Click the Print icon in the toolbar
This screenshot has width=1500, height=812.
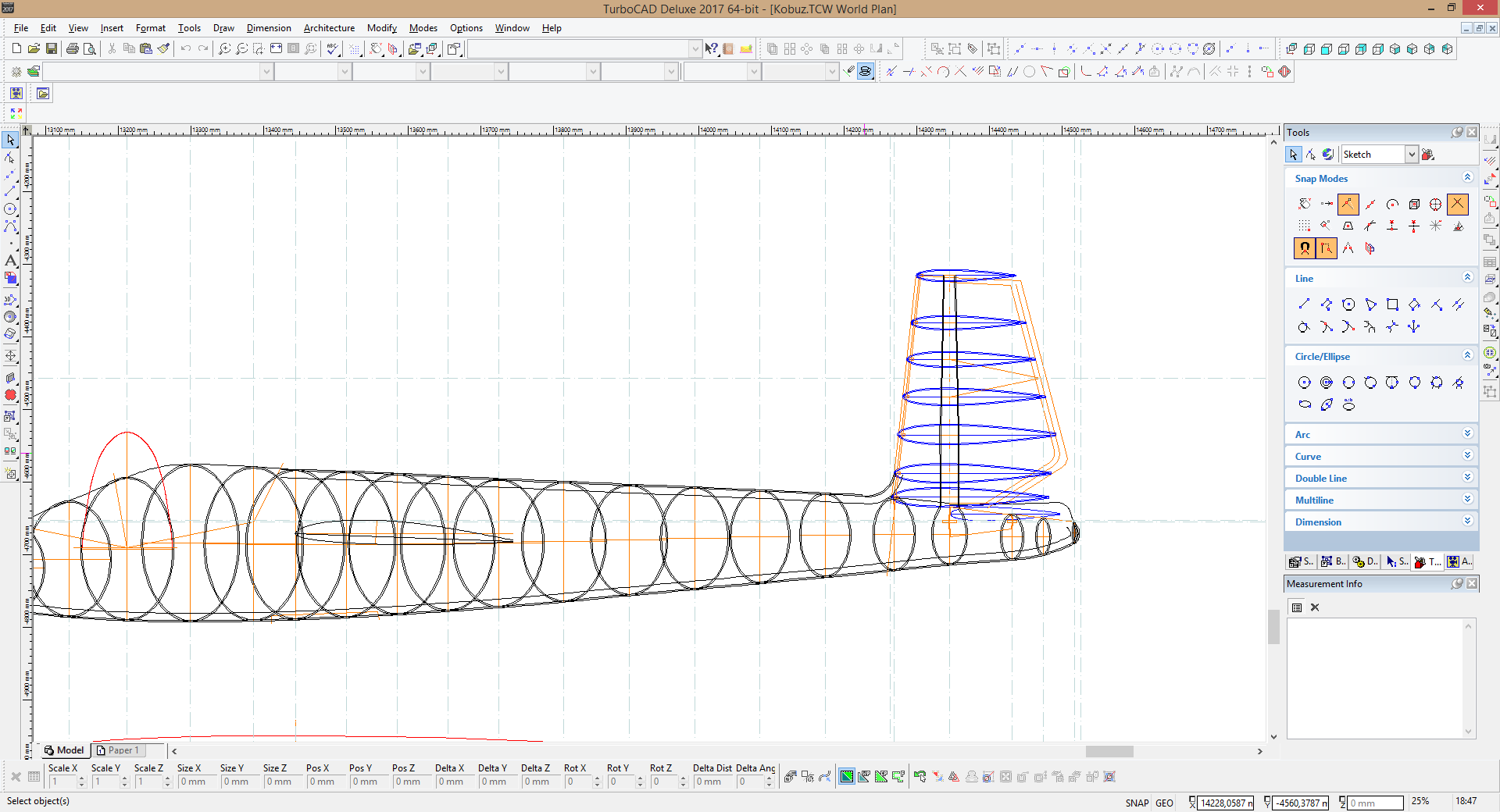(x=73, y=48)
